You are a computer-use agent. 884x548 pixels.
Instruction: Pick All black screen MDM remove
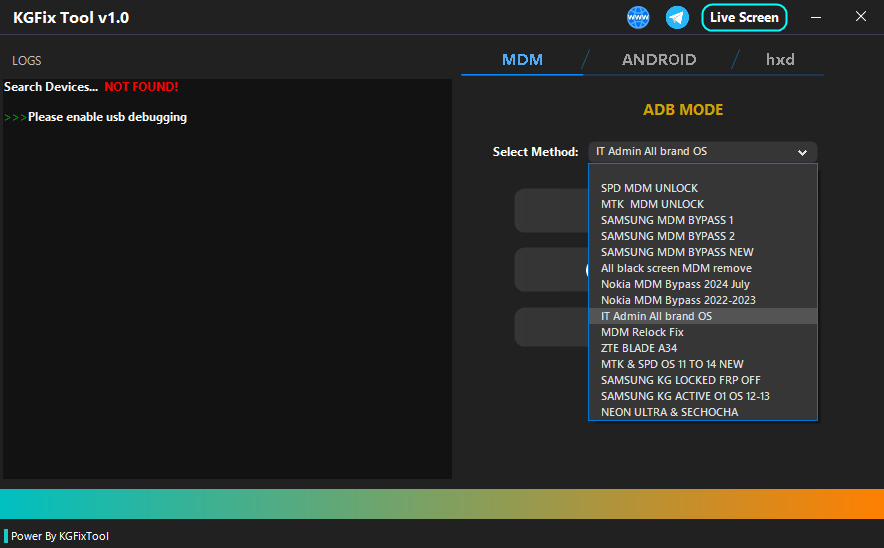pos(676,268)
